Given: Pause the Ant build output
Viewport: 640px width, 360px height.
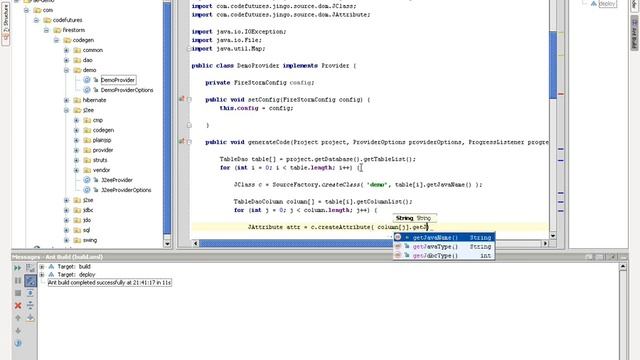Looking at the screenshot, I should [18, 281].
